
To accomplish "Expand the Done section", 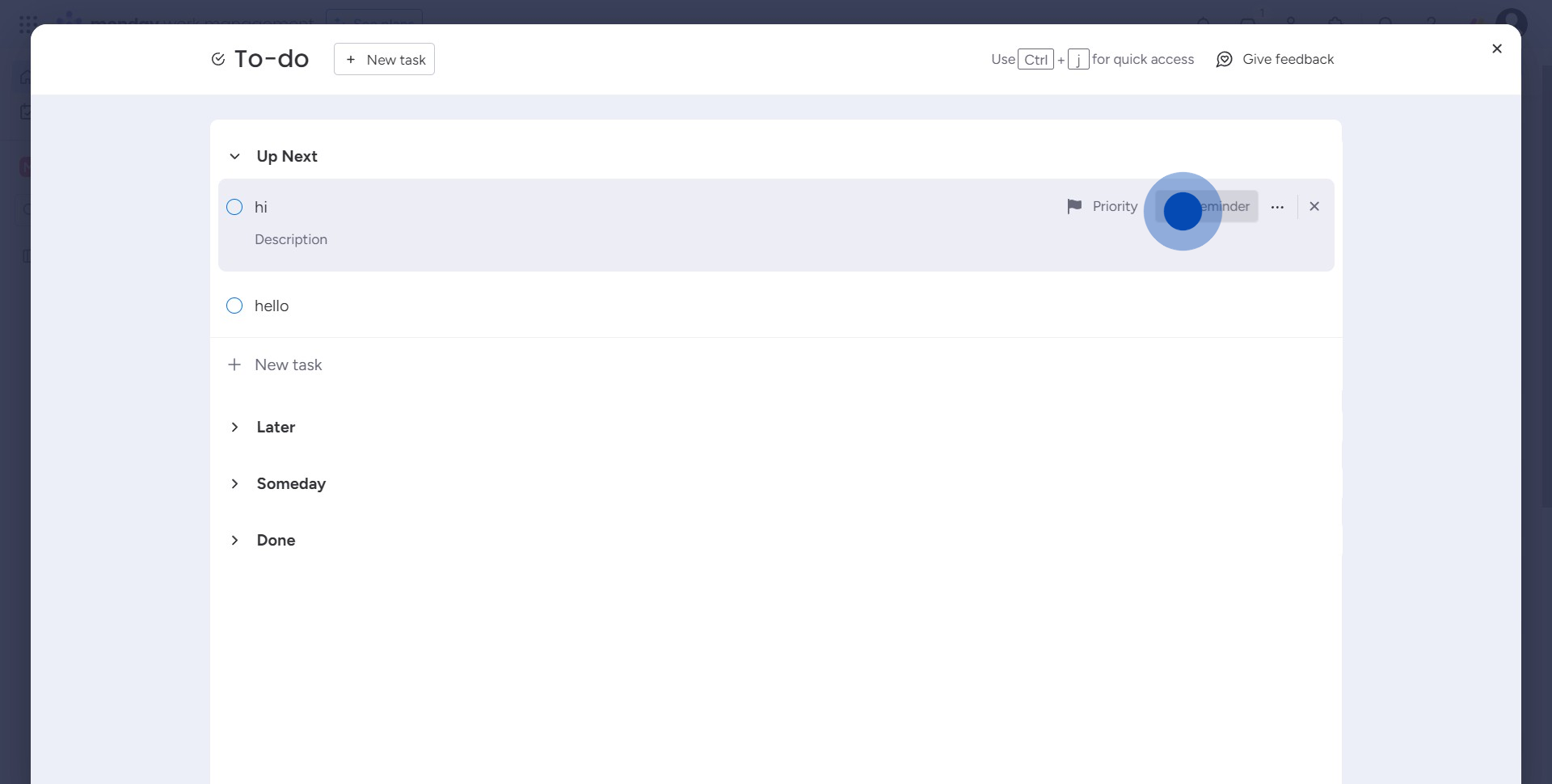I will click(x=234, y=540).
